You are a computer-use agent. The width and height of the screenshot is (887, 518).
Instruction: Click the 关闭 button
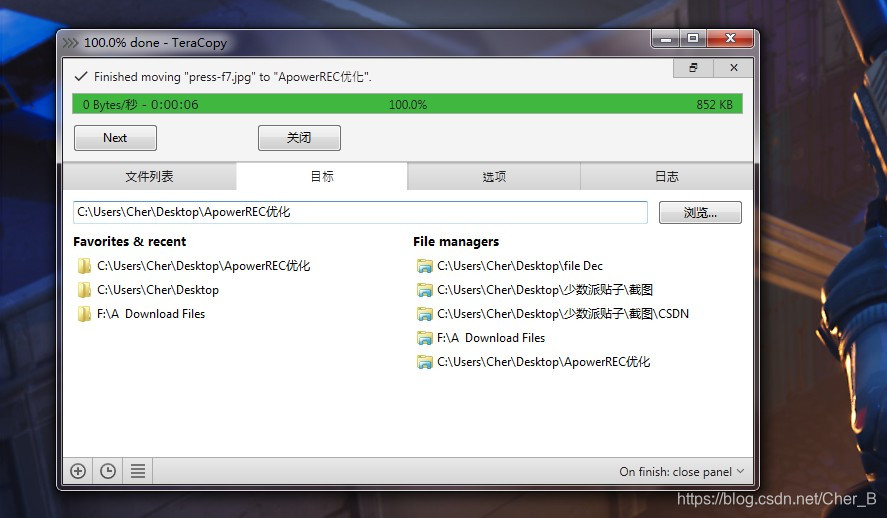[x=299, y=138]
